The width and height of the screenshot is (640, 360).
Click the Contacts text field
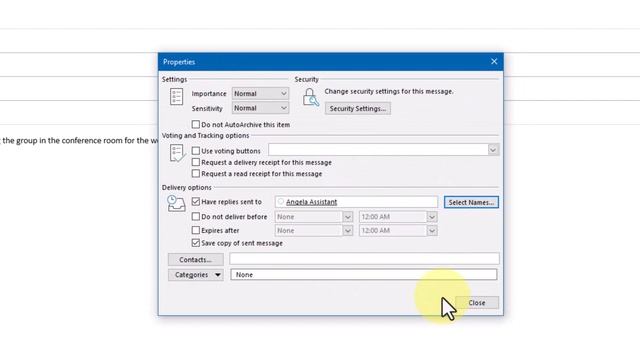pos(364,258)
